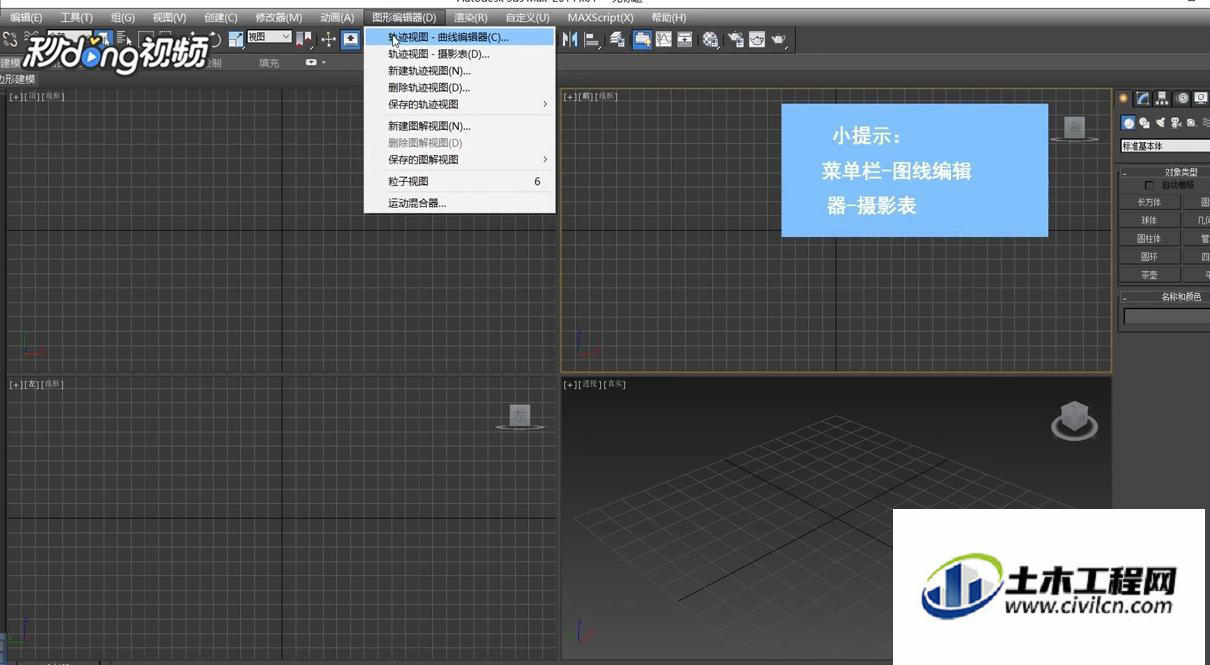Choose 运动混合器 menu entry
Screen dimensions: 1210x665
click(460, 203)
